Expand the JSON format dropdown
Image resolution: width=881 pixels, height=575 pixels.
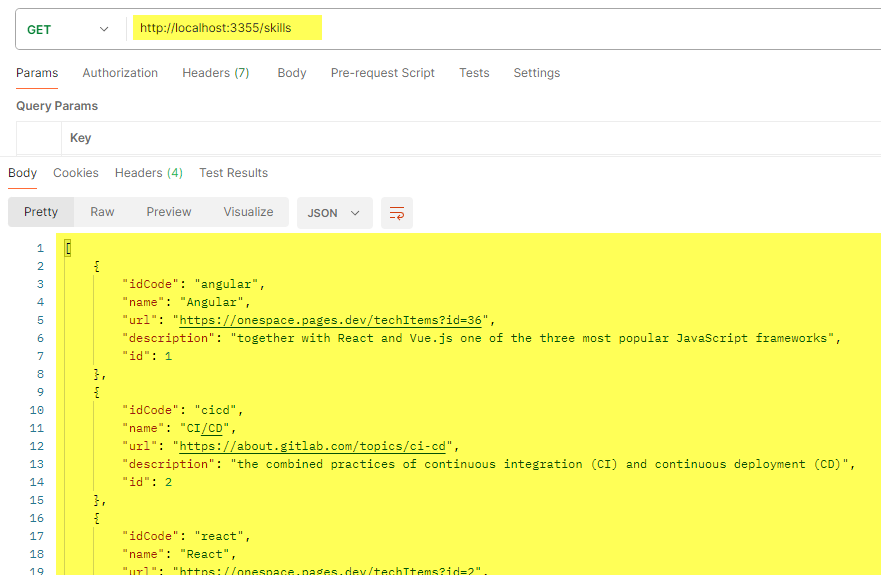point(334,213)
